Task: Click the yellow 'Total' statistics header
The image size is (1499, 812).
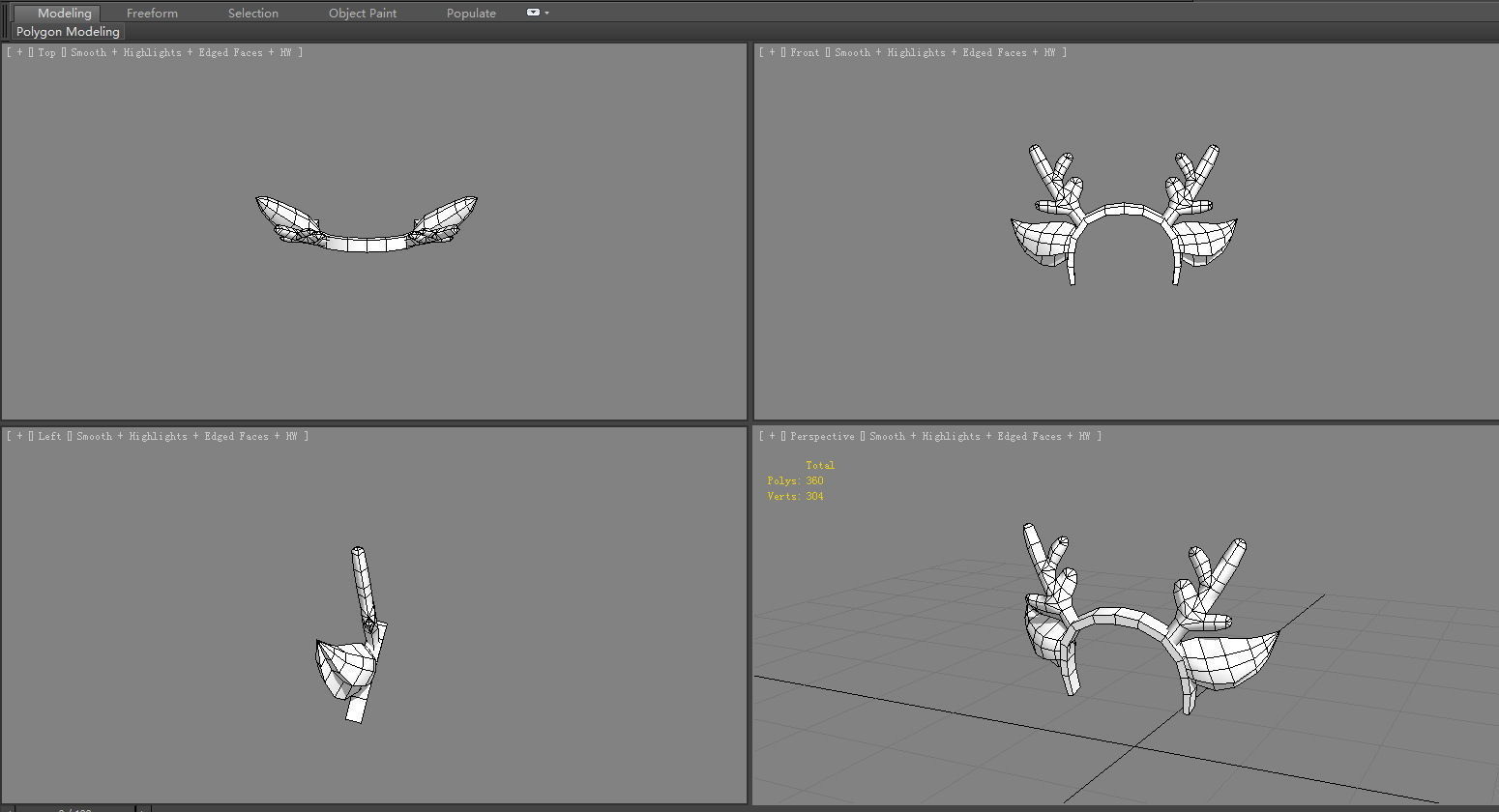Action: click(x=820, y=465)
